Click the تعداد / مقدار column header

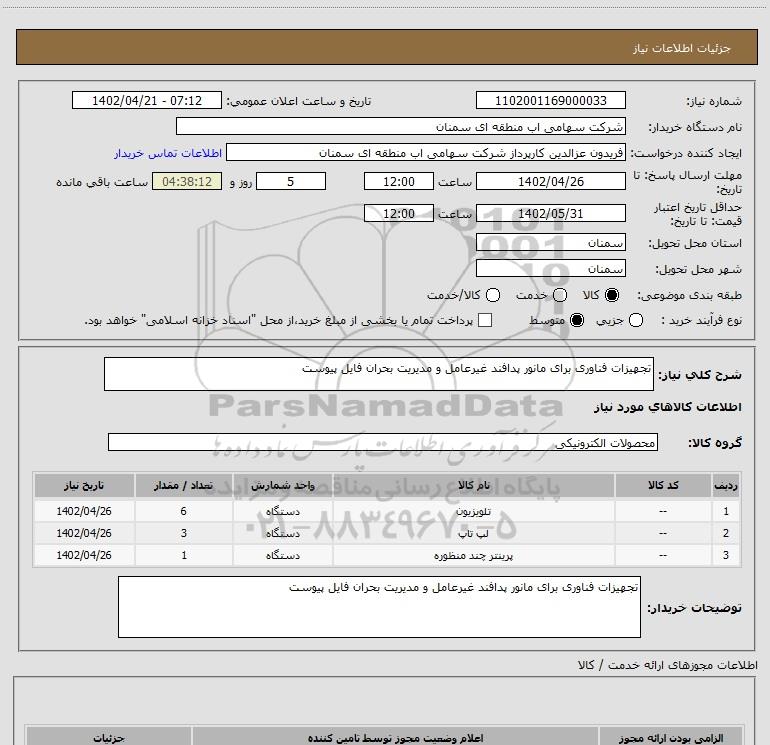(184, 485)
